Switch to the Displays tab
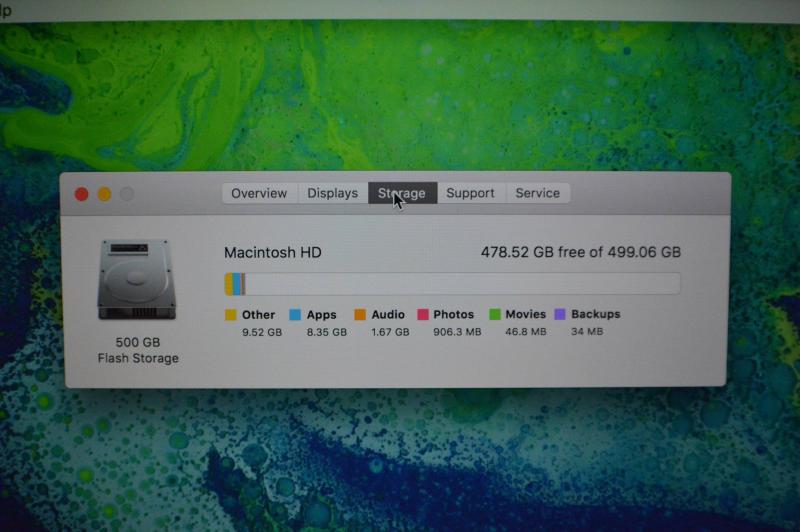This screenshot has height=532, width=800. pos(332,193)
